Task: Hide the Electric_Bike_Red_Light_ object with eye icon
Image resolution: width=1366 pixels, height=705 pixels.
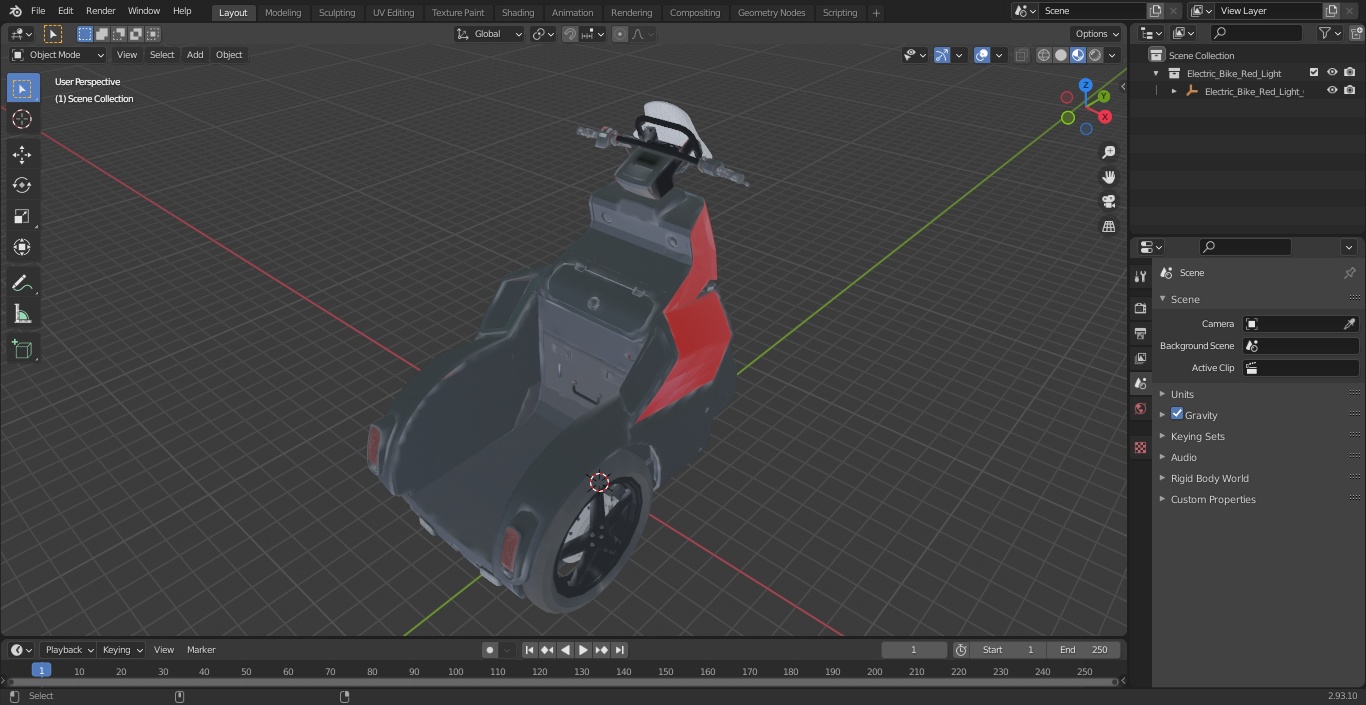Action: click(x=1332, y=91)
